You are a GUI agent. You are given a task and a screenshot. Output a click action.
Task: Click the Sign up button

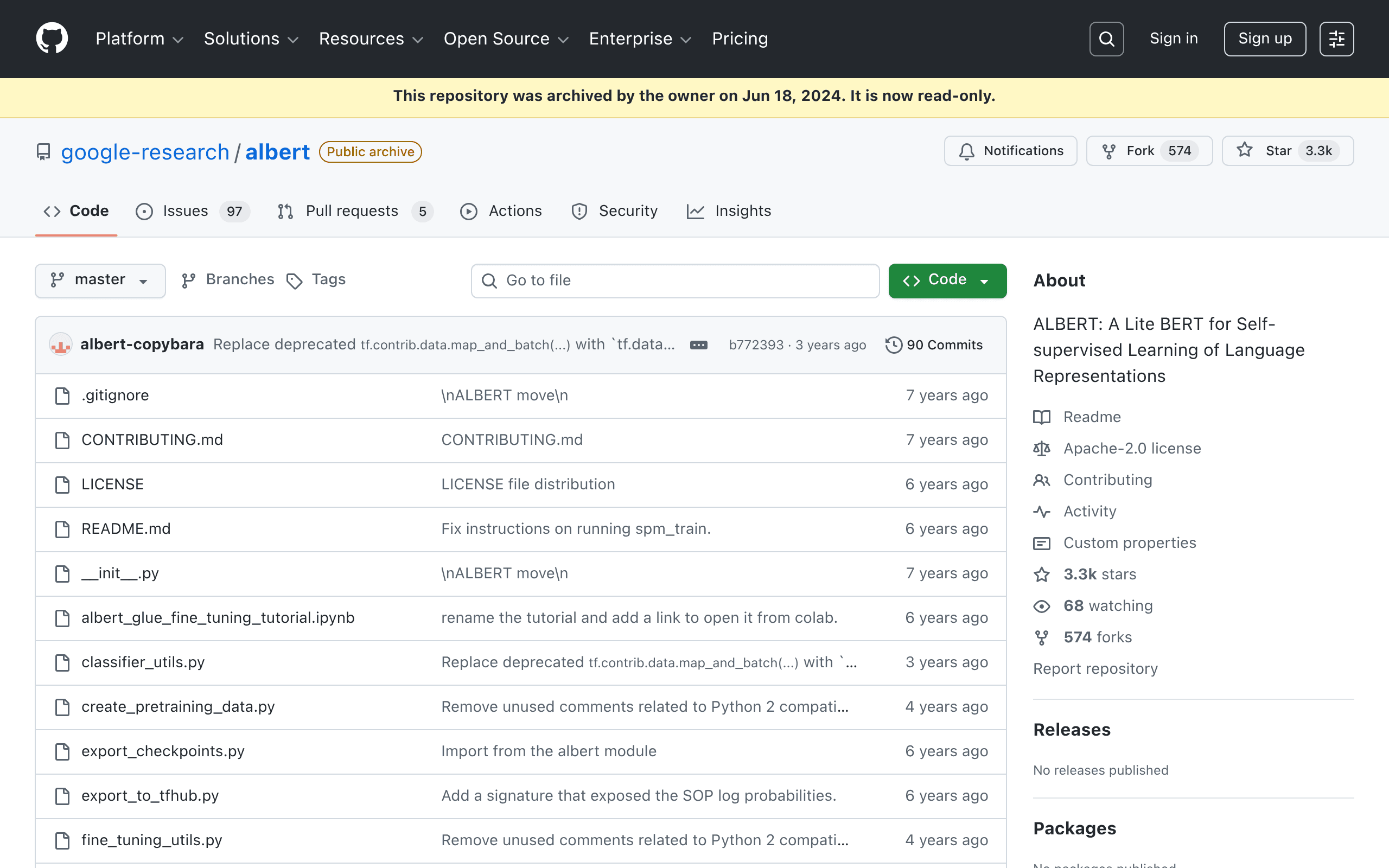point(1264,39)
